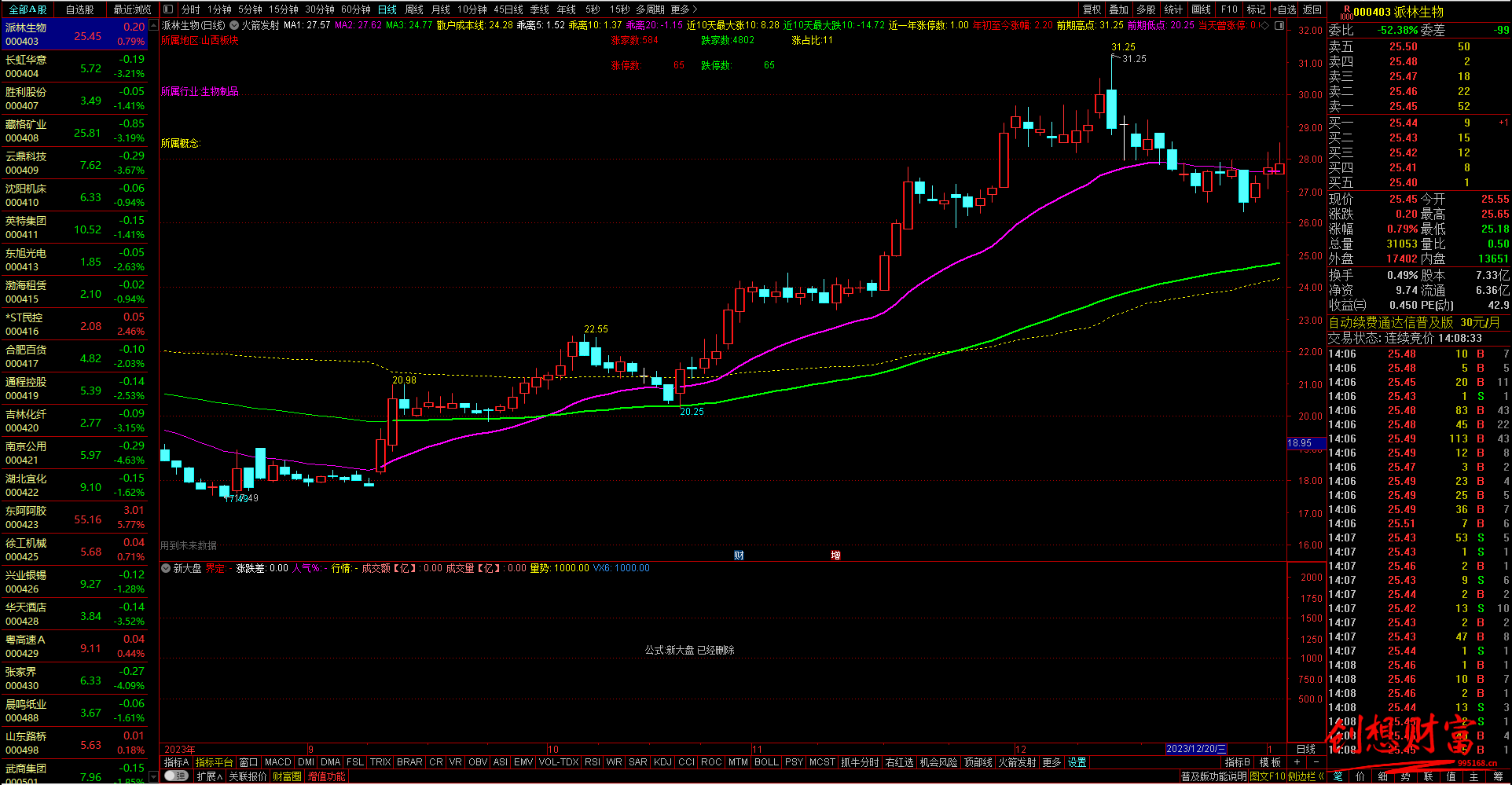The width and height of the screenshot is (1512, 785).
Task: Click the 叠加 overlay button
Action: click(x=1119, y=9)
